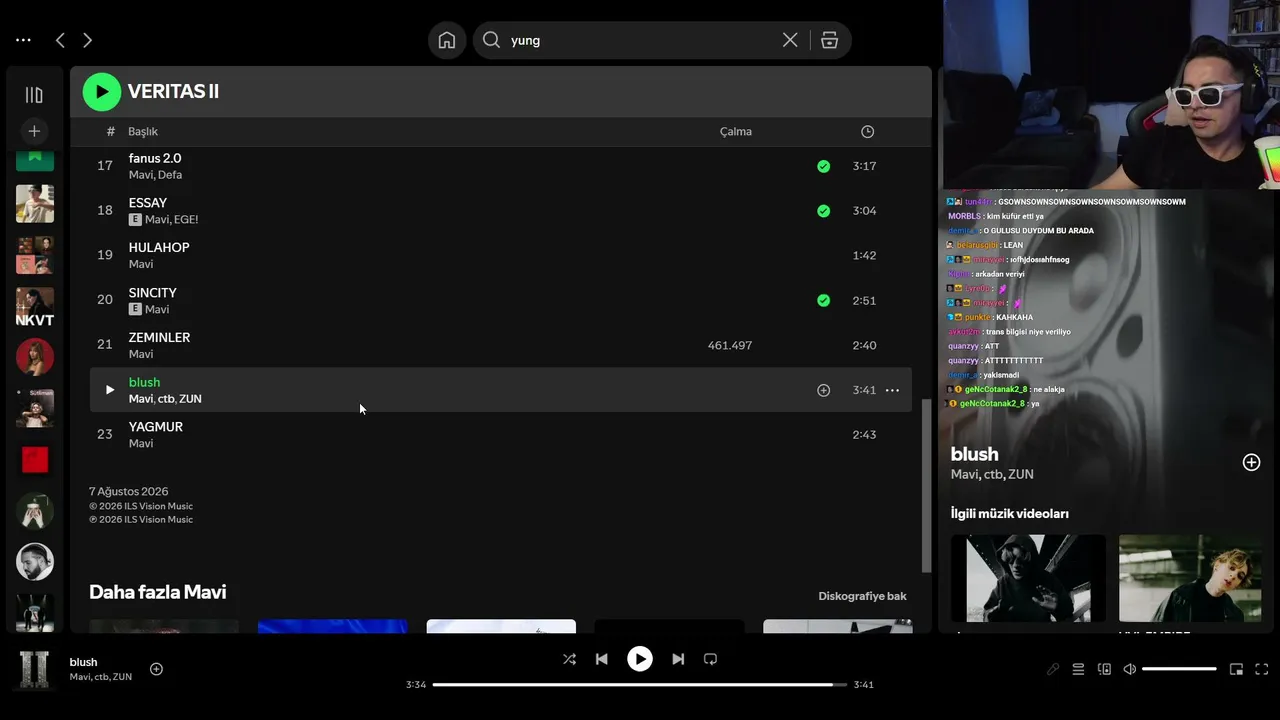The image size is (1280, 720).
Task: Add blush to library from right panel
Action: (x=1251, y=462)
